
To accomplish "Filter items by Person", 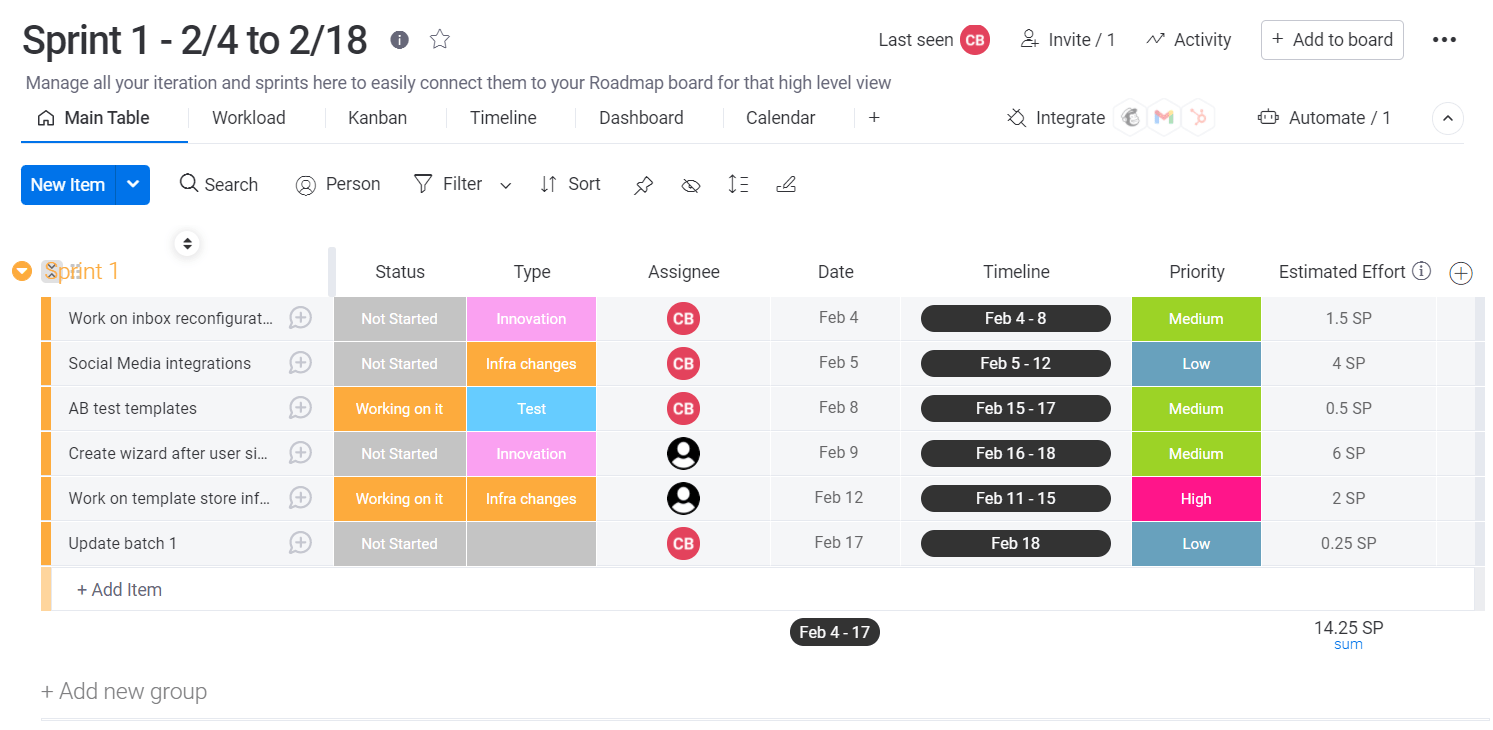I will (x=338, y=184).
